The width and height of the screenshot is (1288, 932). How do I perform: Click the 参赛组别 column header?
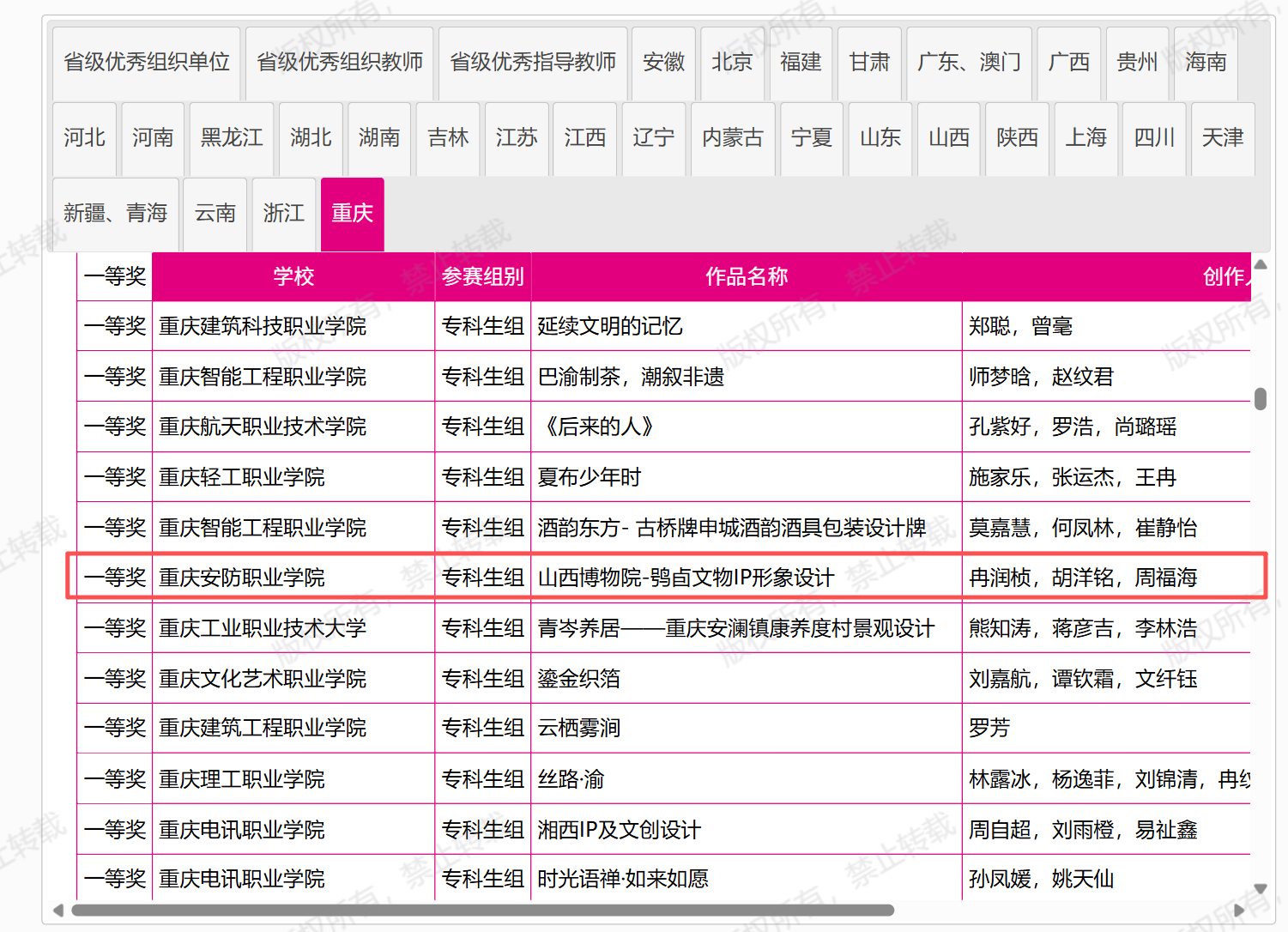tap(483, 276)
